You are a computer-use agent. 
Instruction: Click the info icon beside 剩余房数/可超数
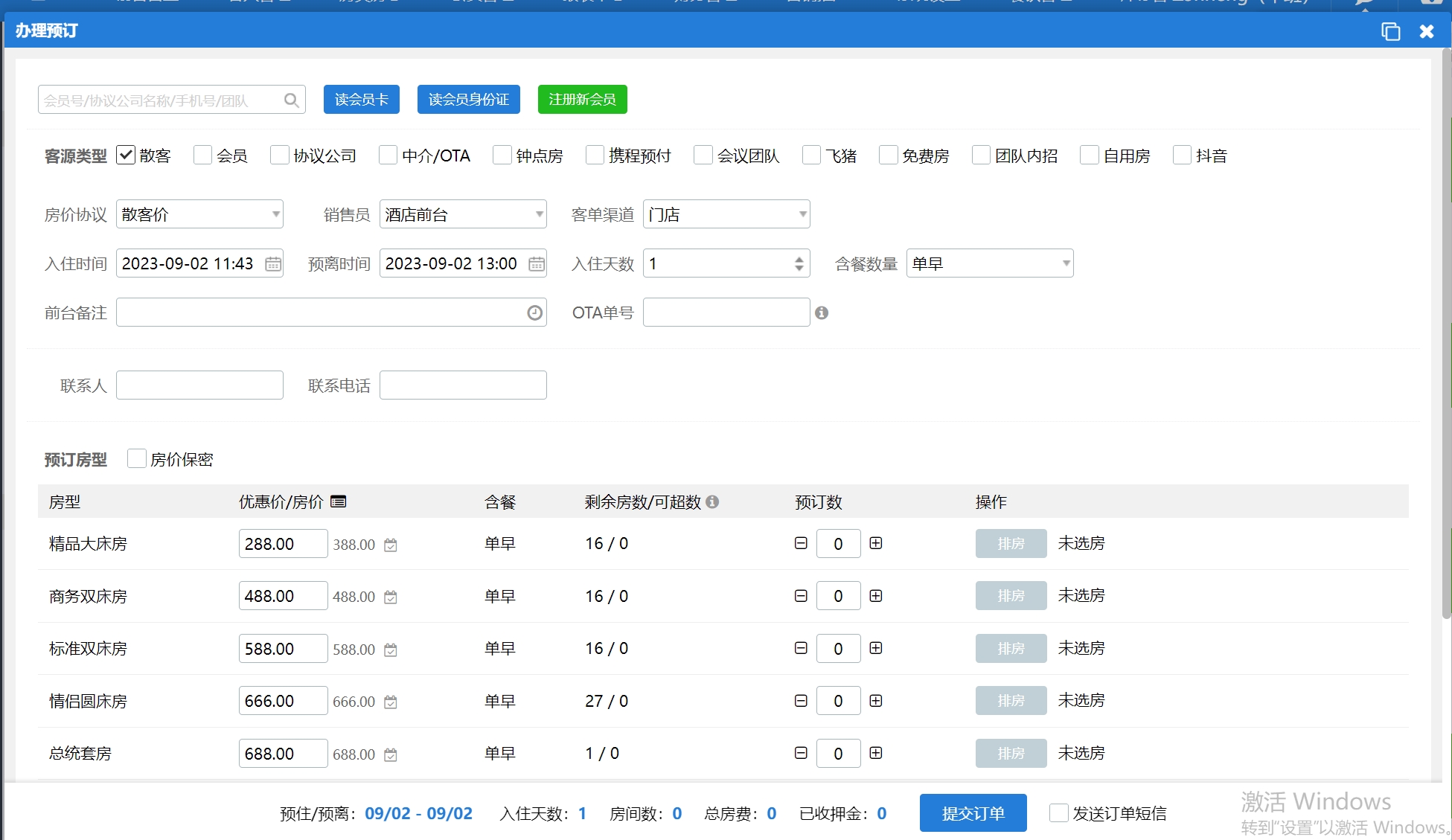(712, 501)
